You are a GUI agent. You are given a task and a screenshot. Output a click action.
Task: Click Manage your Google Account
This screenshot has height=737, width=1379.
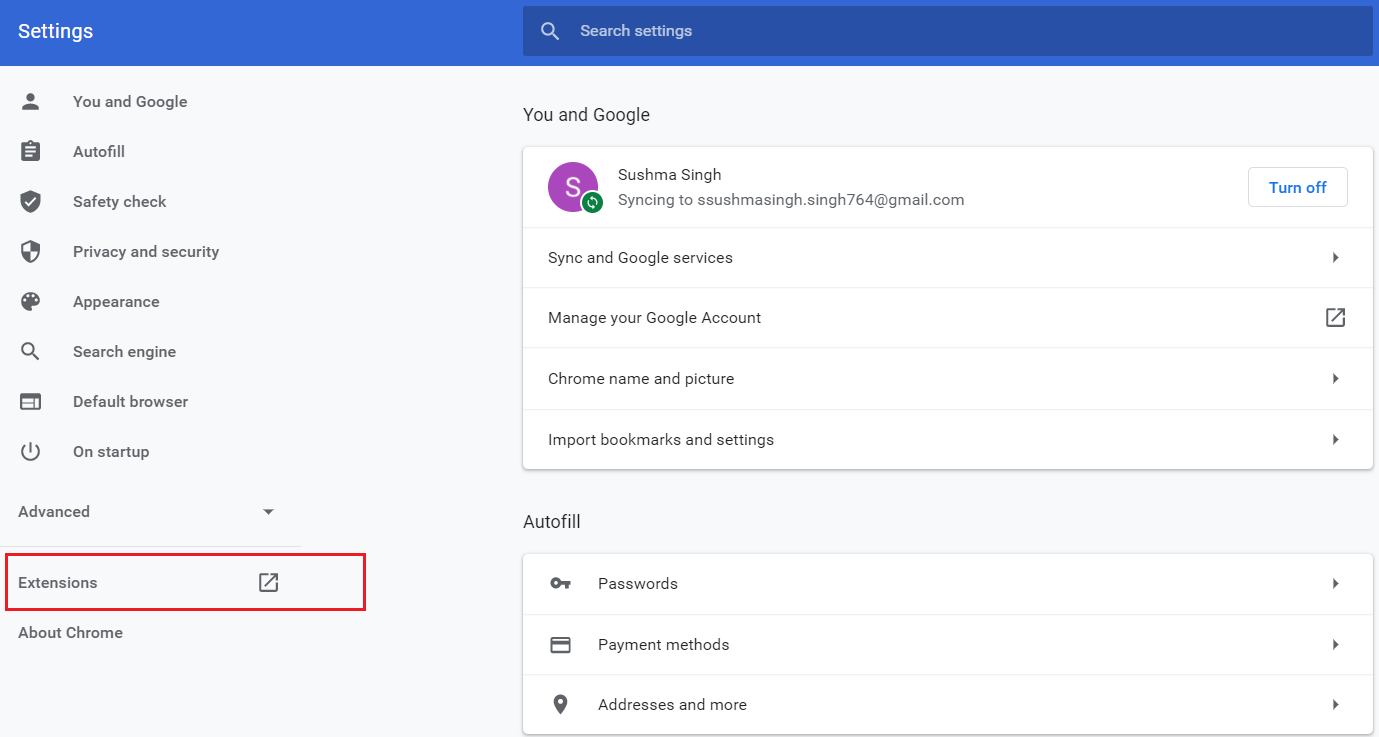[x=654, y=317]
